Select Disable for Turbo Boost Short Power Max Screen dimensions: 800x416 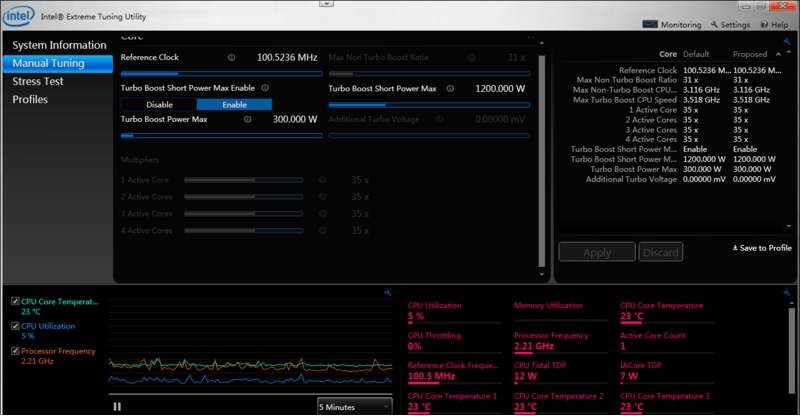pos(159,104)
